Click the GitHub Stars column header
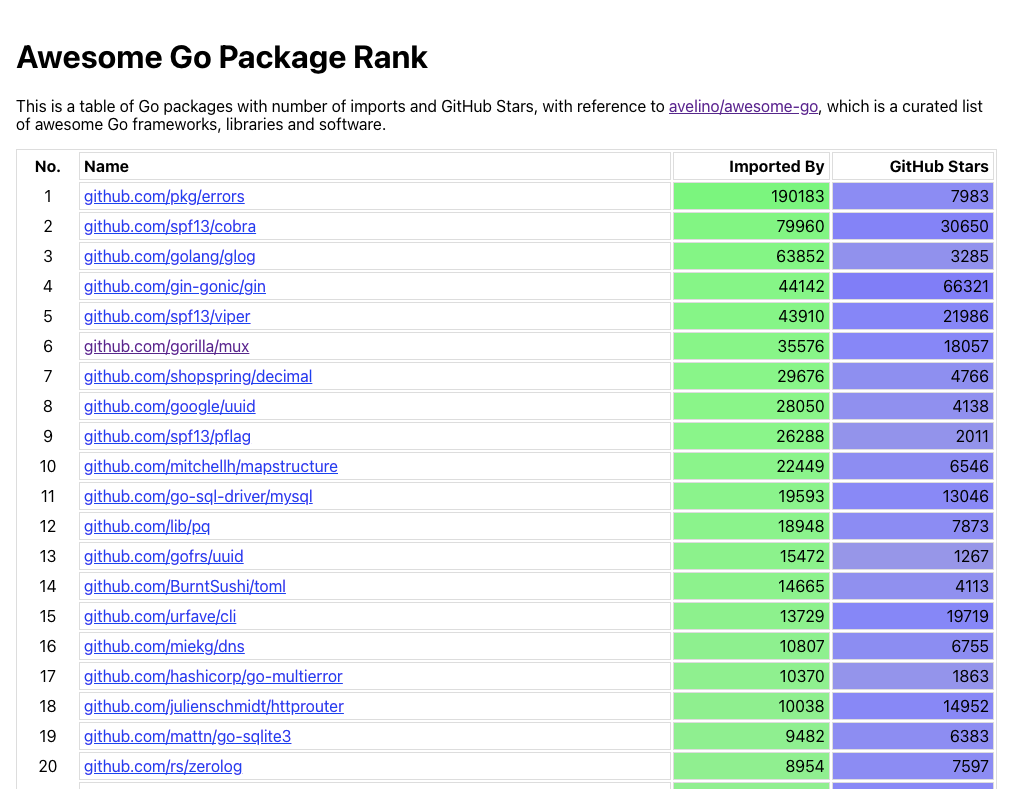1013x789 pixels. (936, 166)
